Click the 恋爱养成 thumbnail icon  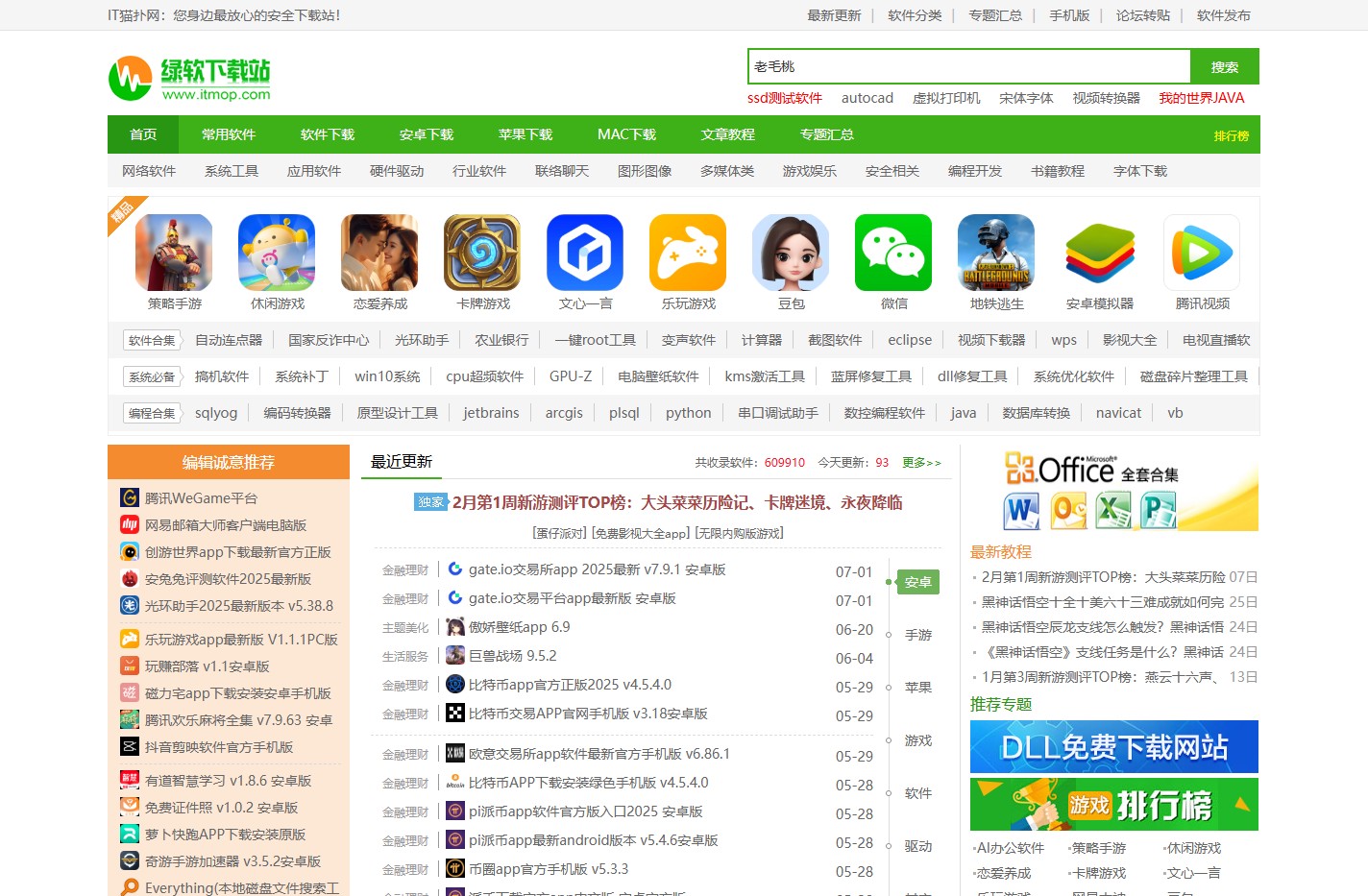tap(379, 253)
